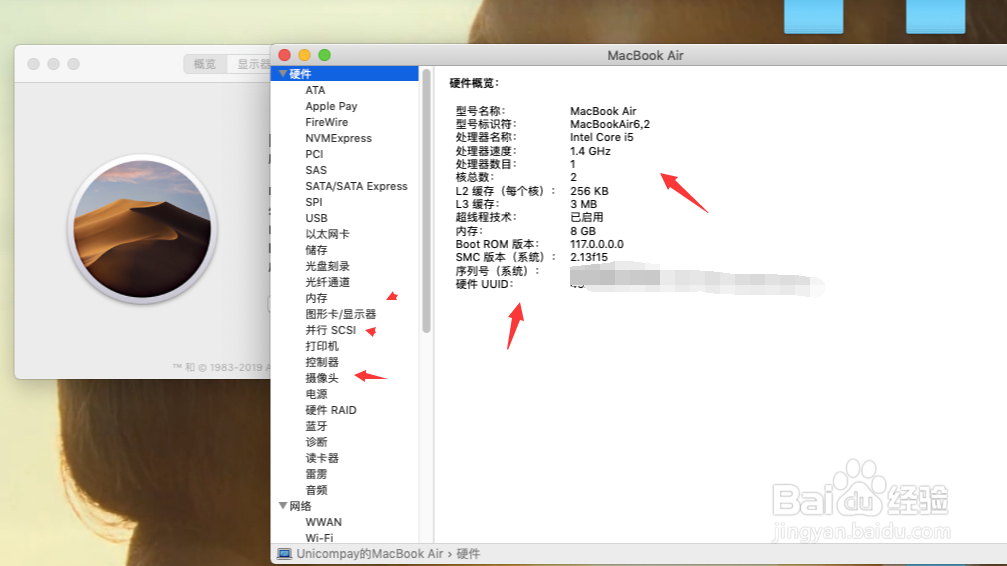This screenshot has height=566, width=1007.
Task: Open the USB hardware entry
Action: (316, 218)
